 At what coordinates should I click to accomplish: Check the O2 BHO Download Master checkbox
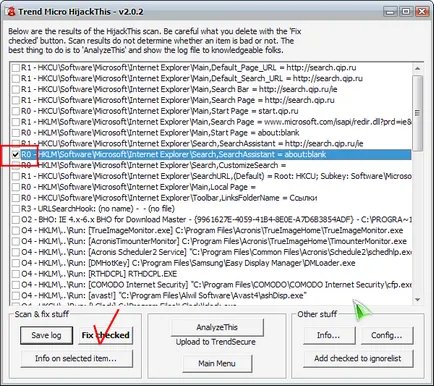[16, 220]
